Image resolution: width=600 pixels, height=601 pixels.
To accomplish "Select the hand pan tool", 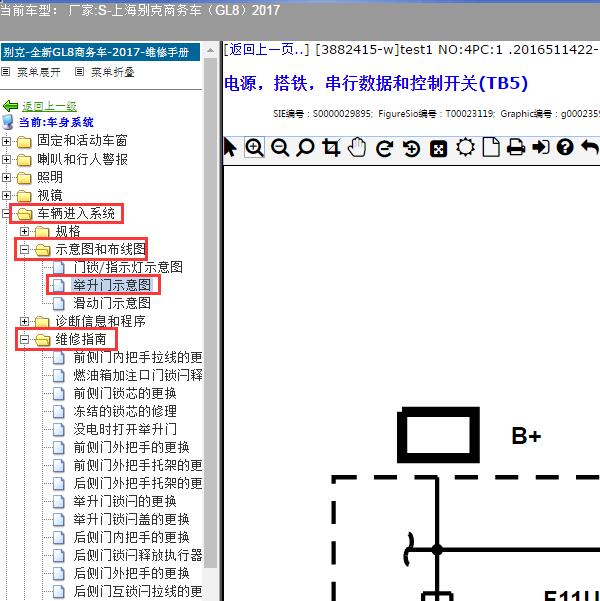I will click(x=357, y=148).
